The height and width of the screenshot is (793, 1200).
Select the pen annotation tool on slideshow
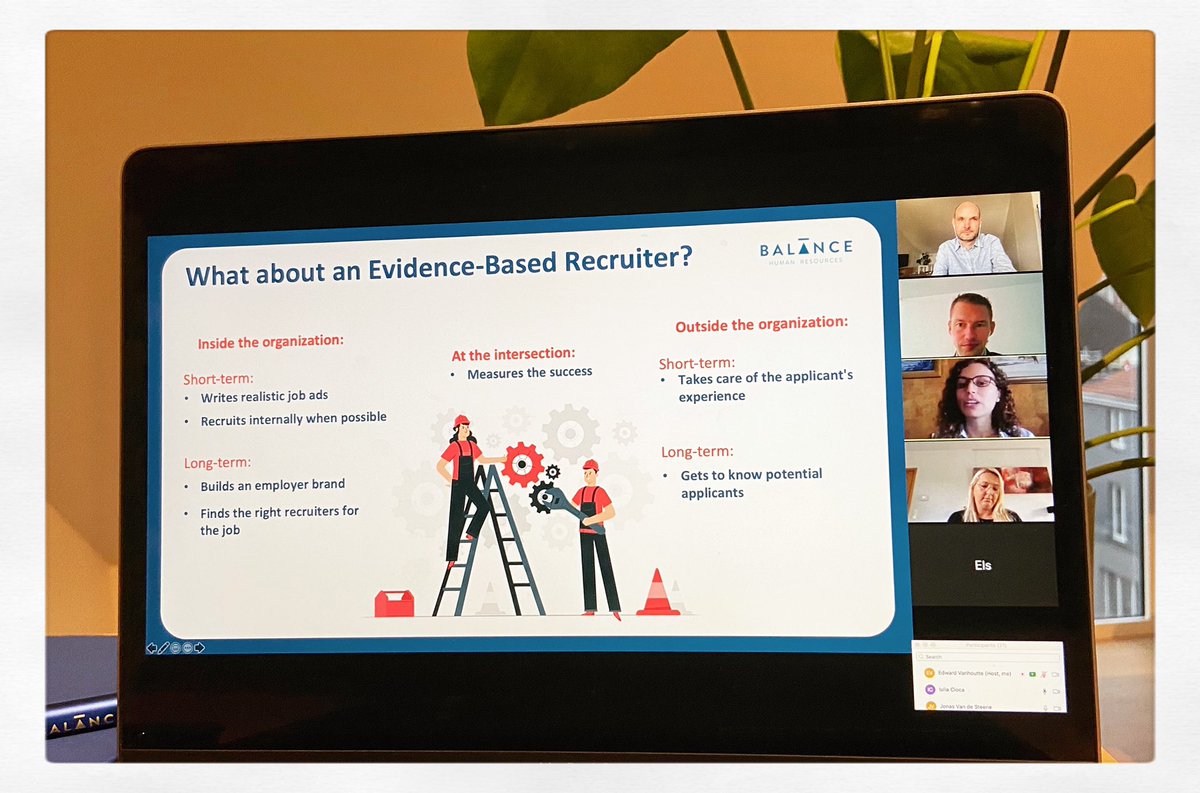[x=163, y=648]
